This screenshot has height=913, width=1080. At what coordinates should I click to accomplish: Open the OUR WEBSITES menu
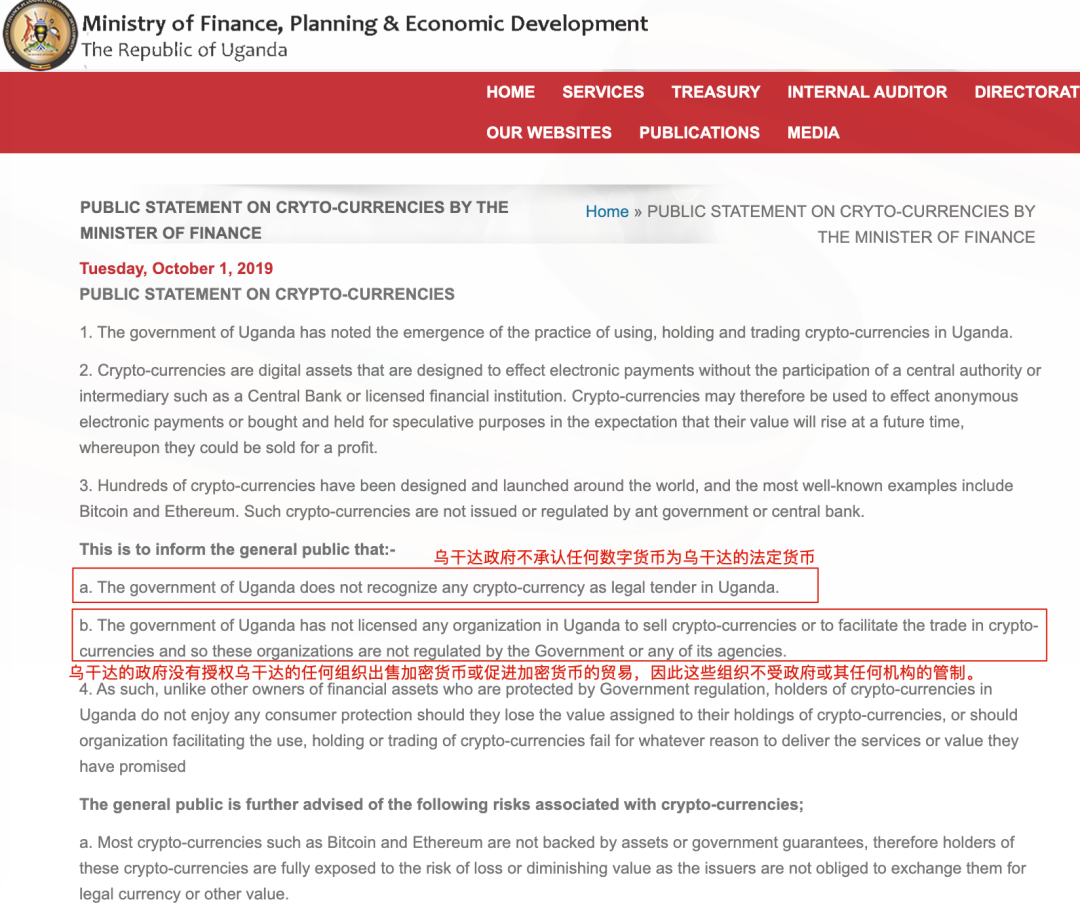549,132
